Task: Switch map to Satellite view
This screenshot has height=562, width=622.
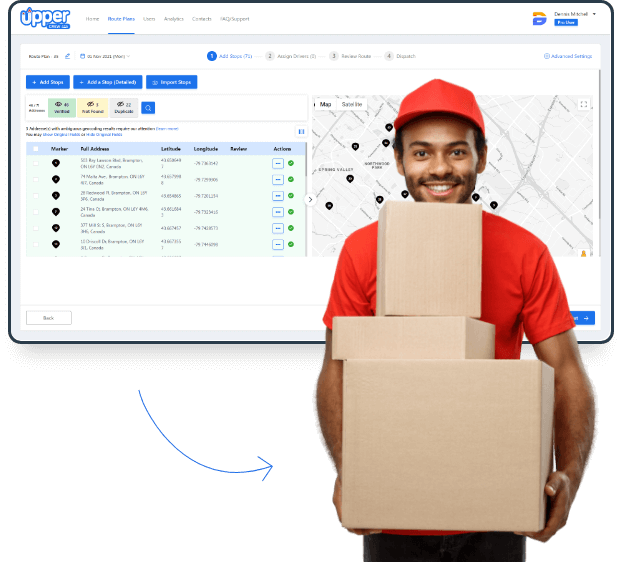Action: coord(352,104)
